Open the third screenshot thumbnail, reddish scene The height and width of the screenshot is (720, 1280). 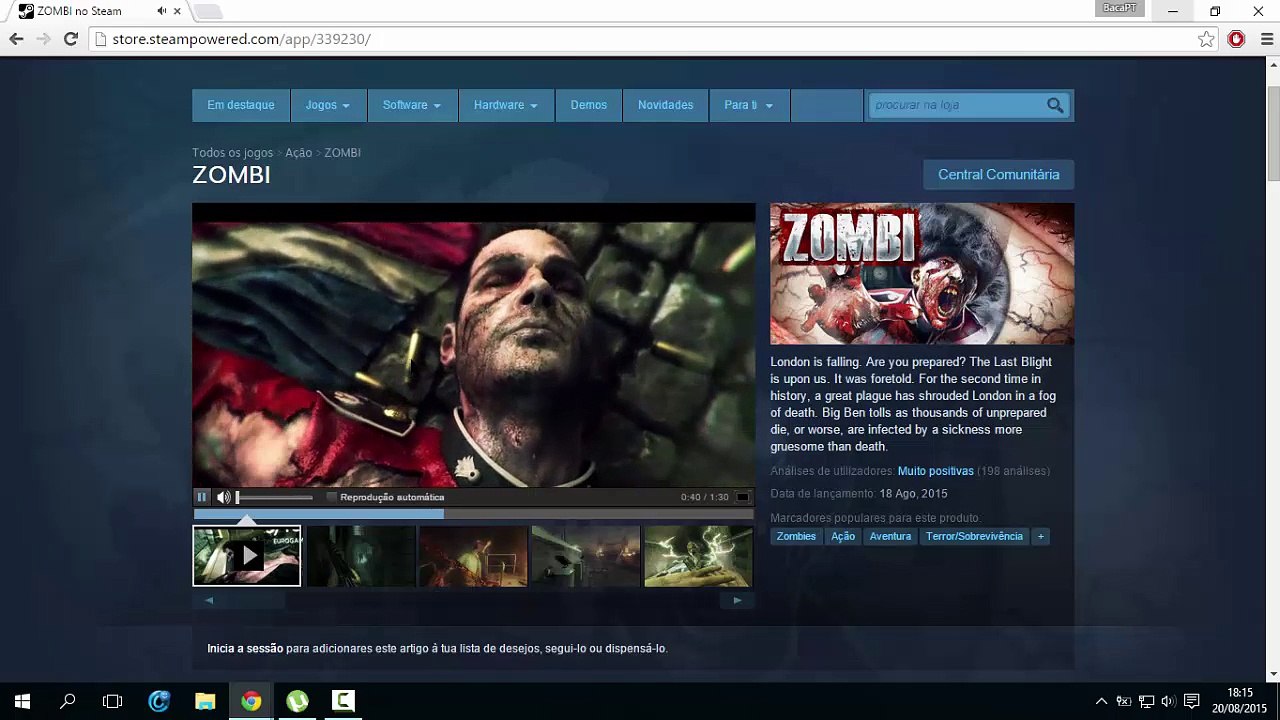click(x=473, y=556)
